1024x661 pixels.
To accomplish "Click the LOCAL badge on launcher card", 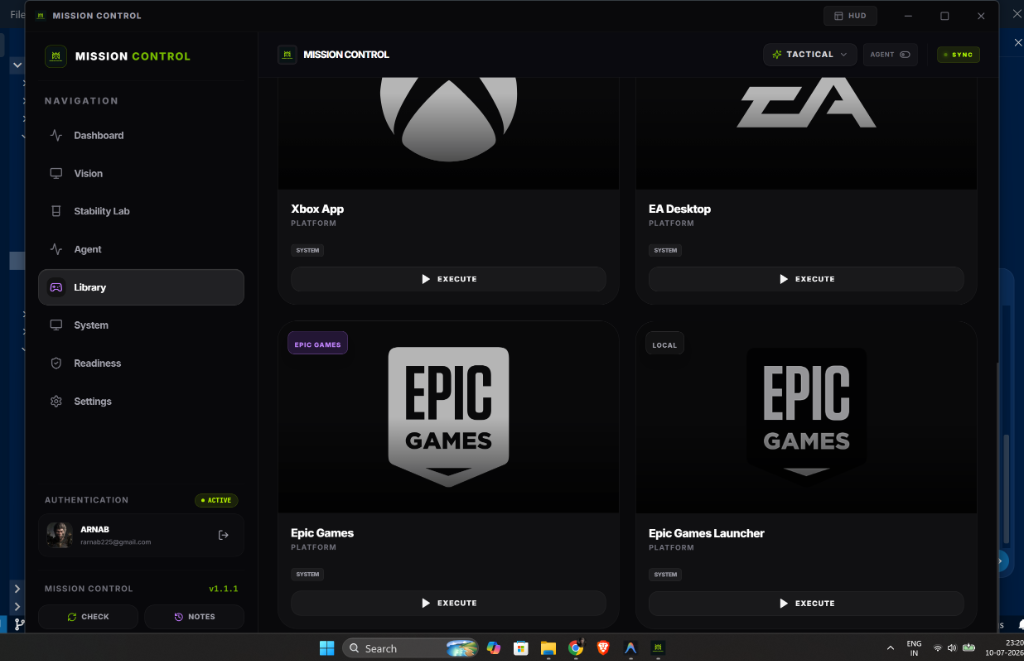I will pos(664,345).
